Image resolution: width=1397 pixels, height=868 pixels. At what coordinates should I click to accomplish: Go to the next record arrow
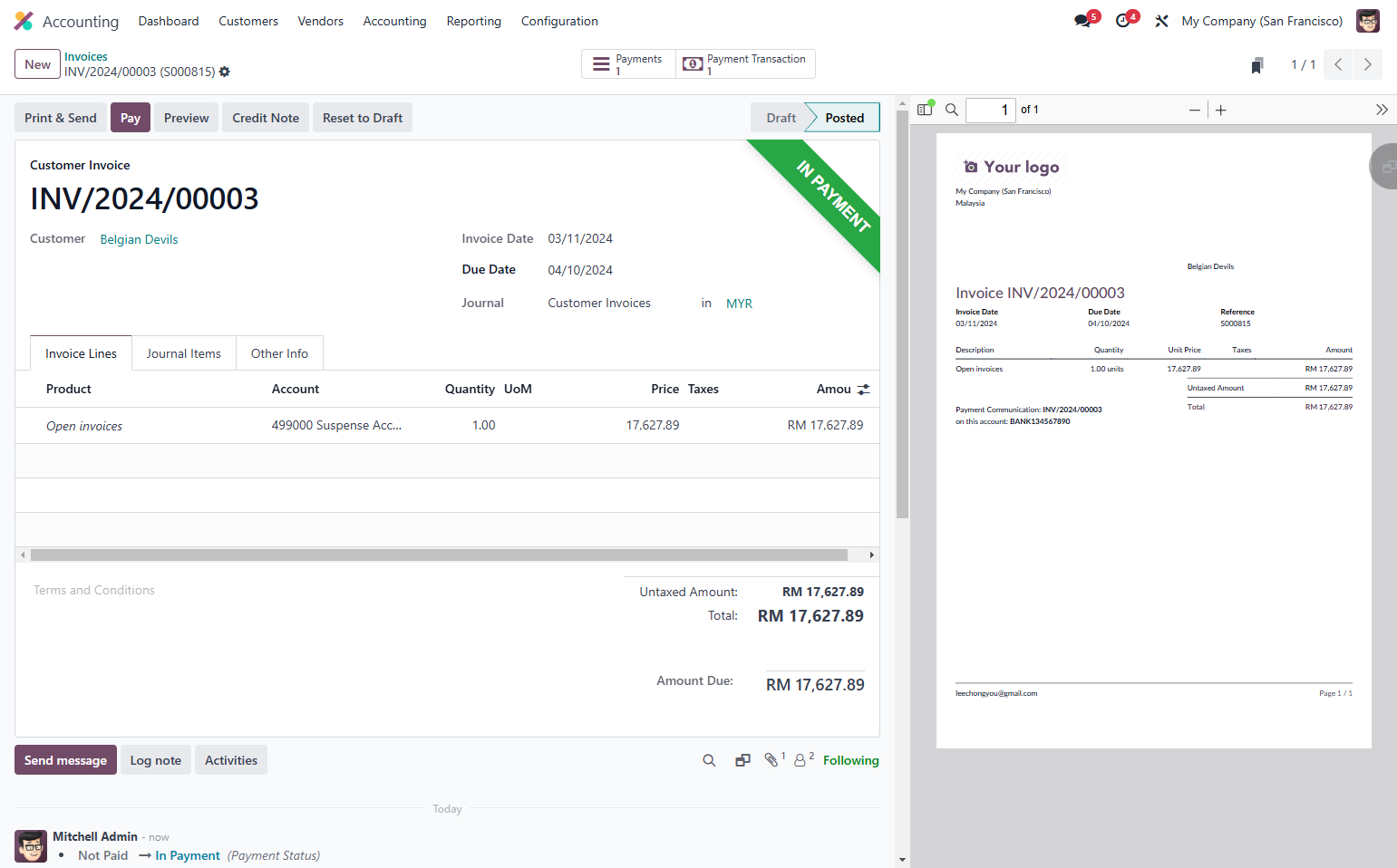point(1367,64)
